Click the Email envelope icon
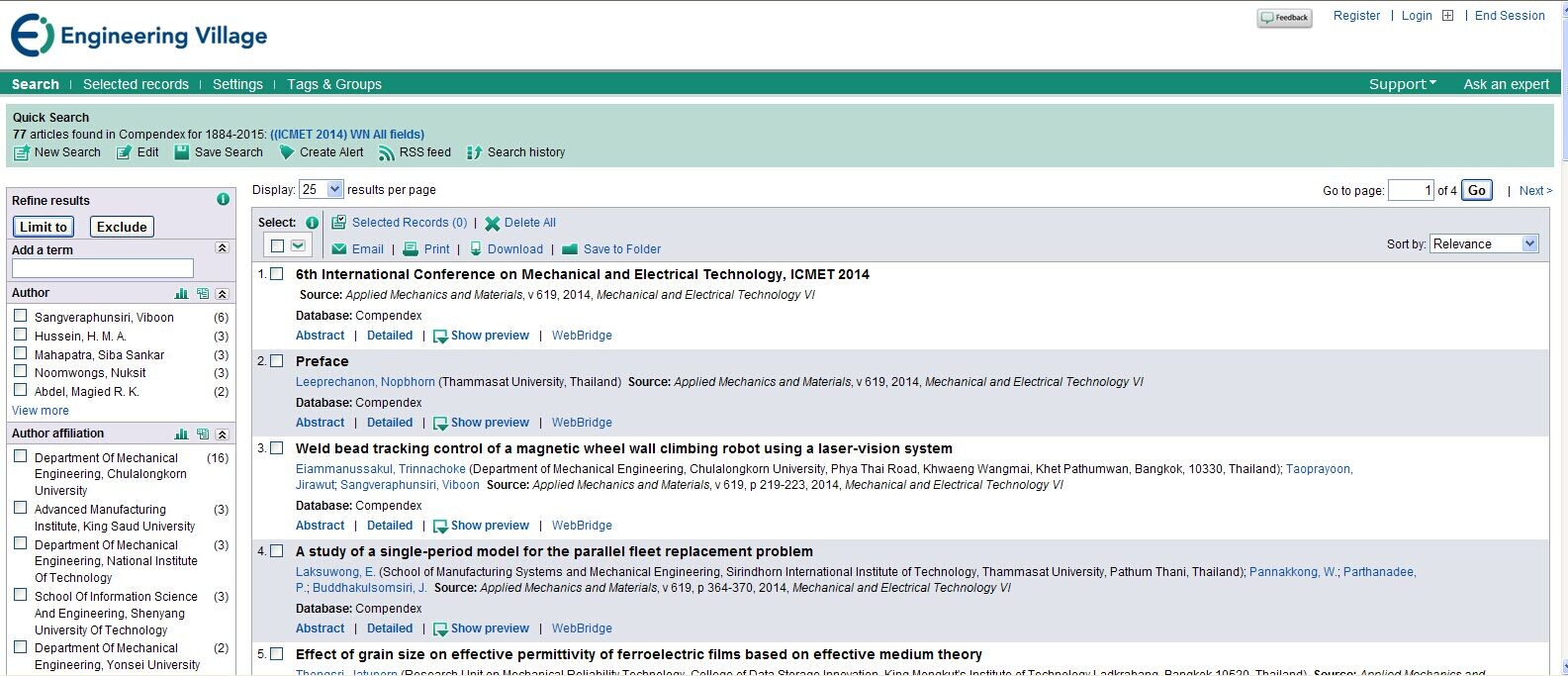The width and height of the screenshot is (1568, 676). (339, 249)
